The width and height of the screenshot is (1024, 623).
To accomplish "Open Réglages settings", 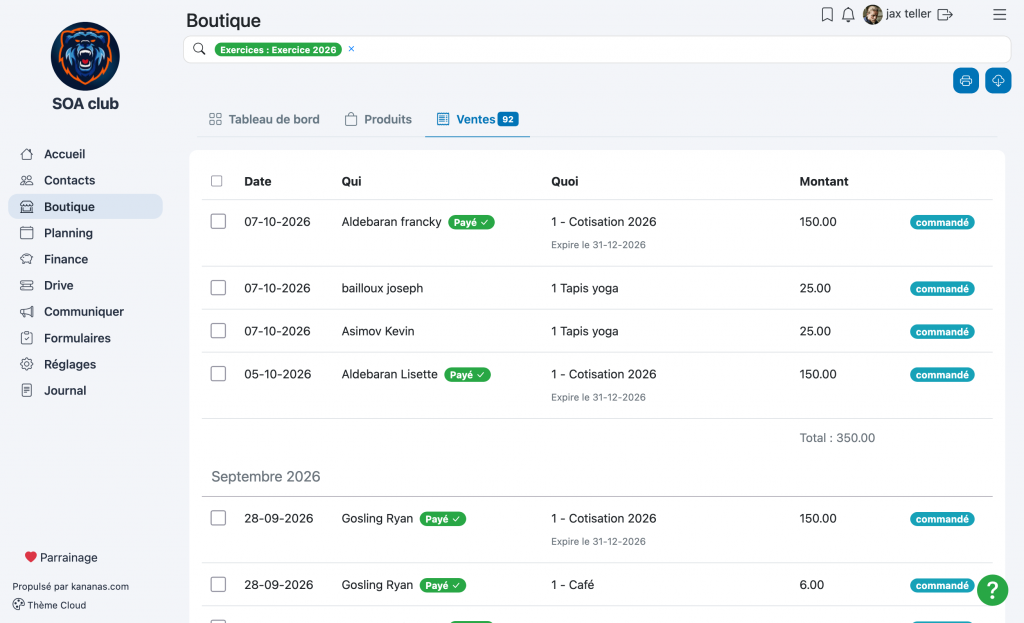I will 70,364.
